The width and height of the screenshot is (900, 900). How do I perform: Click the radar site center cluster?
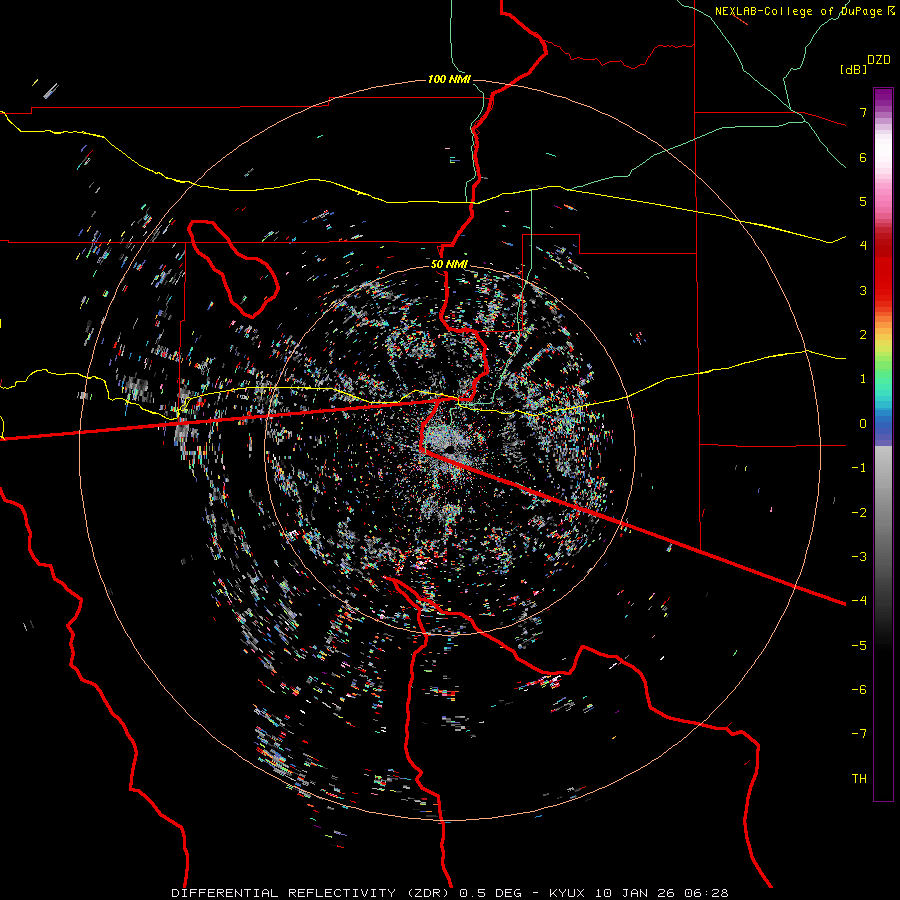click(448, 448)
